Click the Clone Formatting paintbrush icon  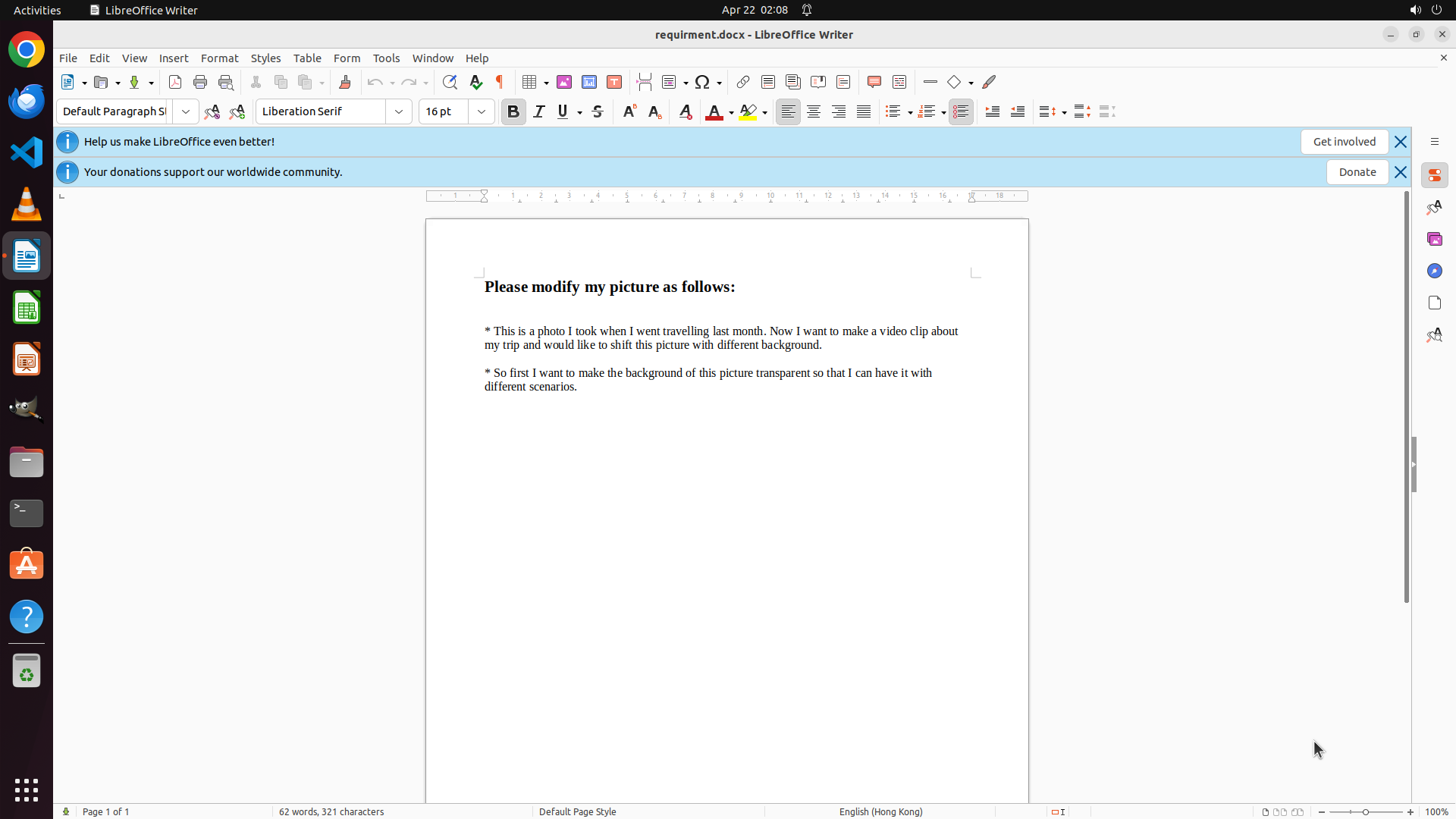click(345, 82)
